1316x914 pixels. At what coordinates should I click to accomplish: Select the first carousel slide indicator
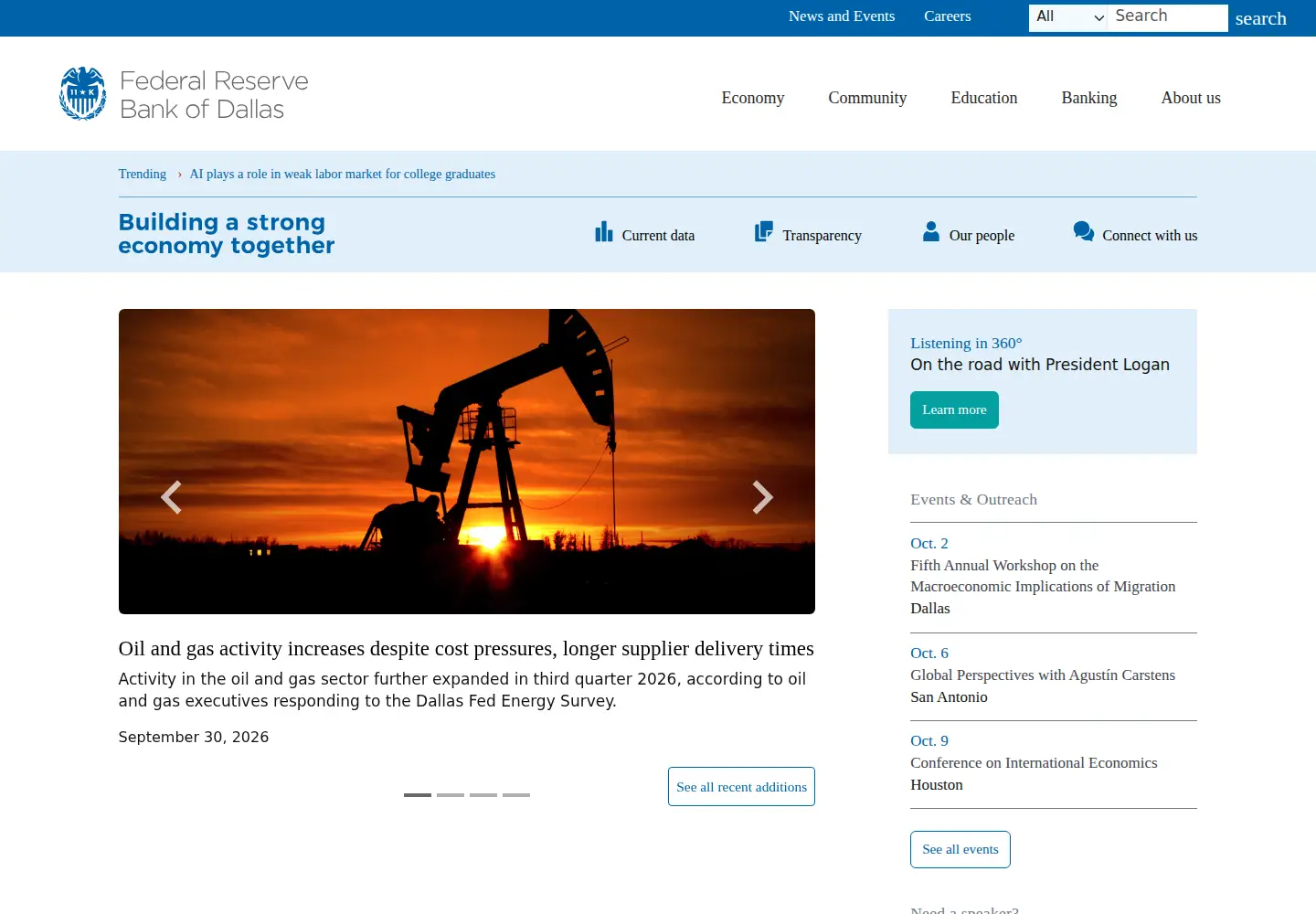pos(418,795)
